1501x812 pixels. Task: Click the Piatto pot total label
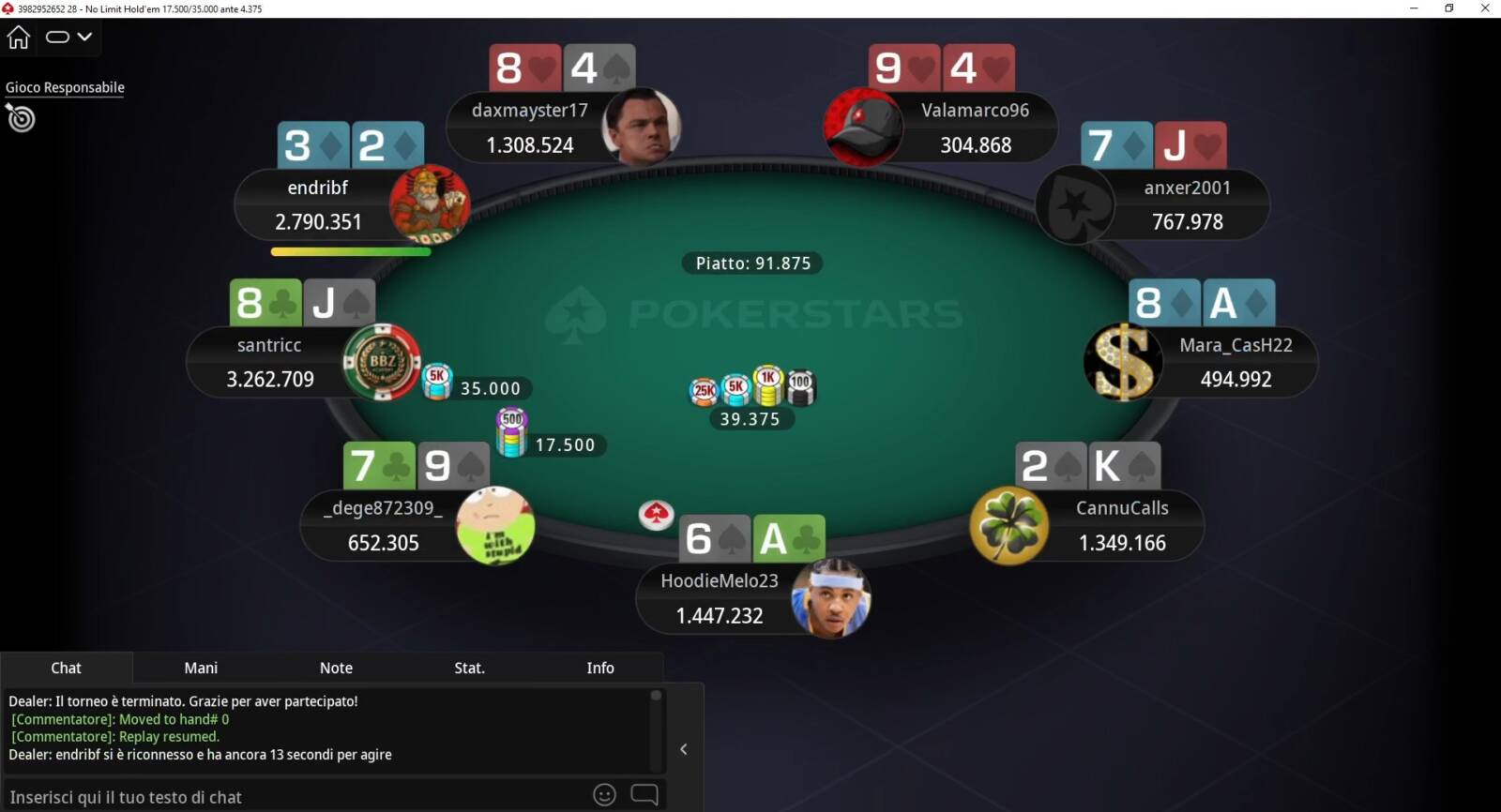[x=752, y=263]
